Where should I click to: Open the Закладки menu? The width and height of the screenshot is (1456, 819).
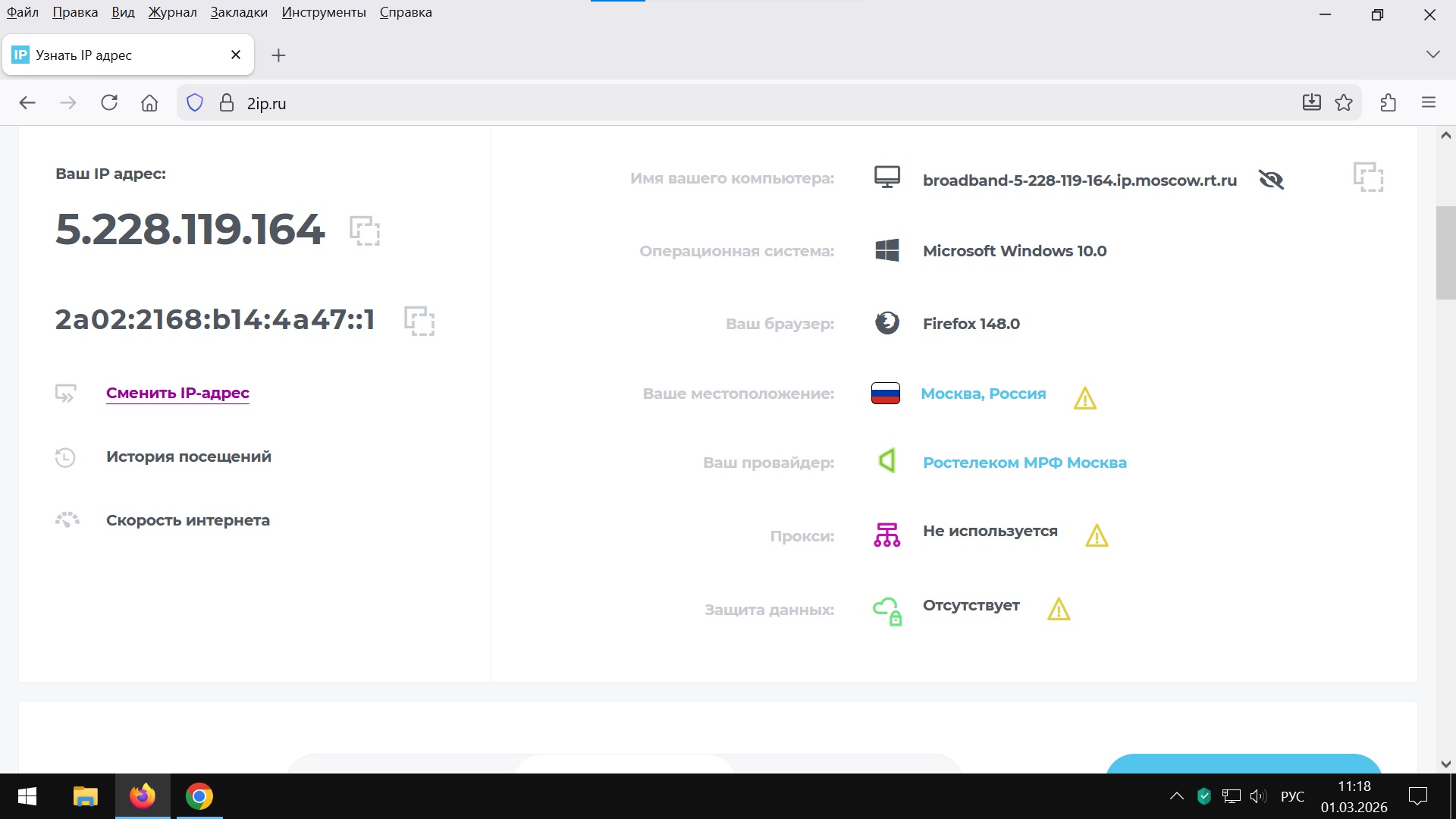(239, 12)
